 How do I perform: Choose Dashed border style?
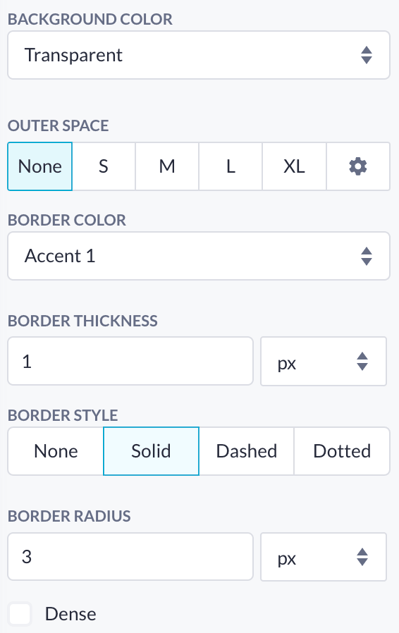246,451
